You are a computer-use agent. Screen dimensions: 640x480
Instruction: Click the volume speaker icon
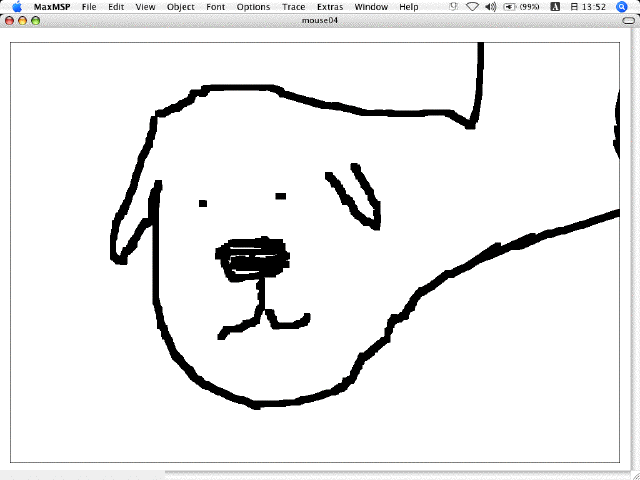(x=491, y=7)
